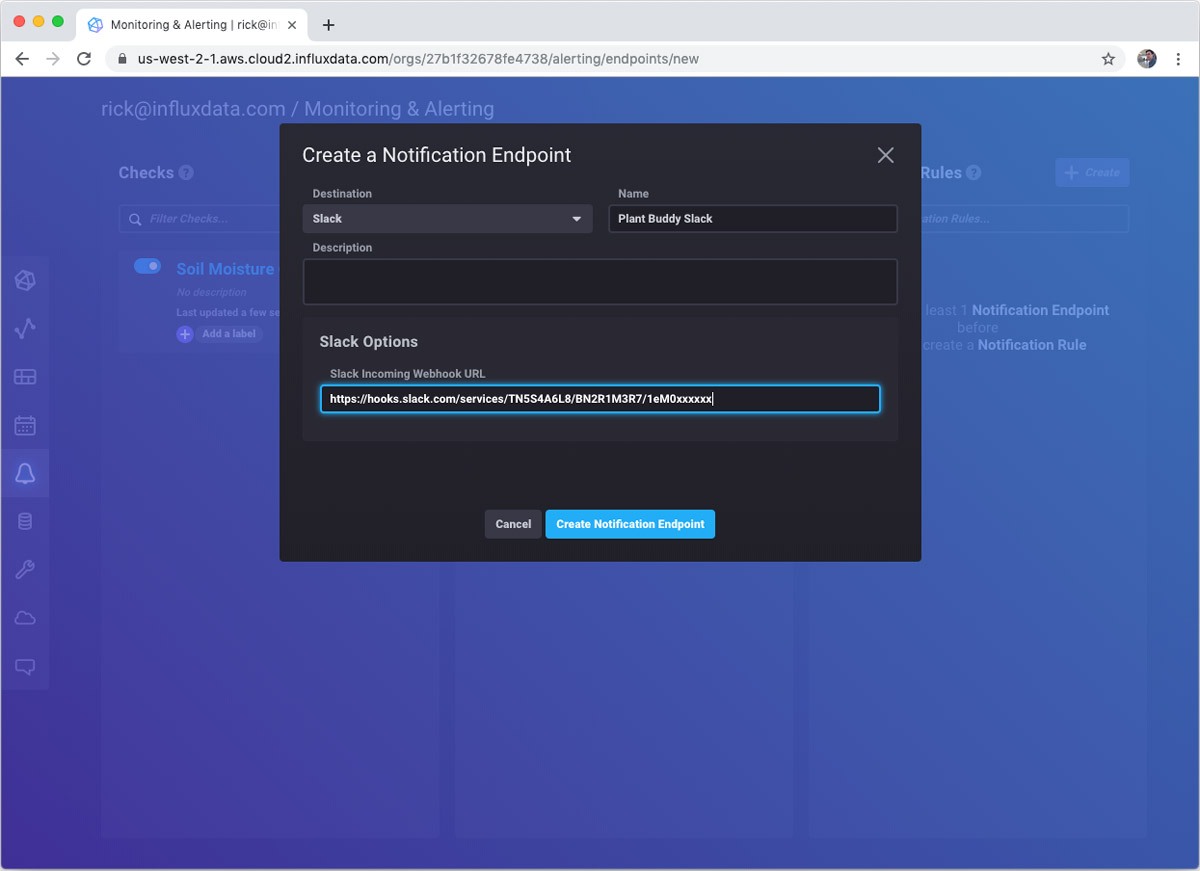The width and height of the screenshot is (1200, 871).
Task: Open the Load Data database icon
Action: click(26, 520)
